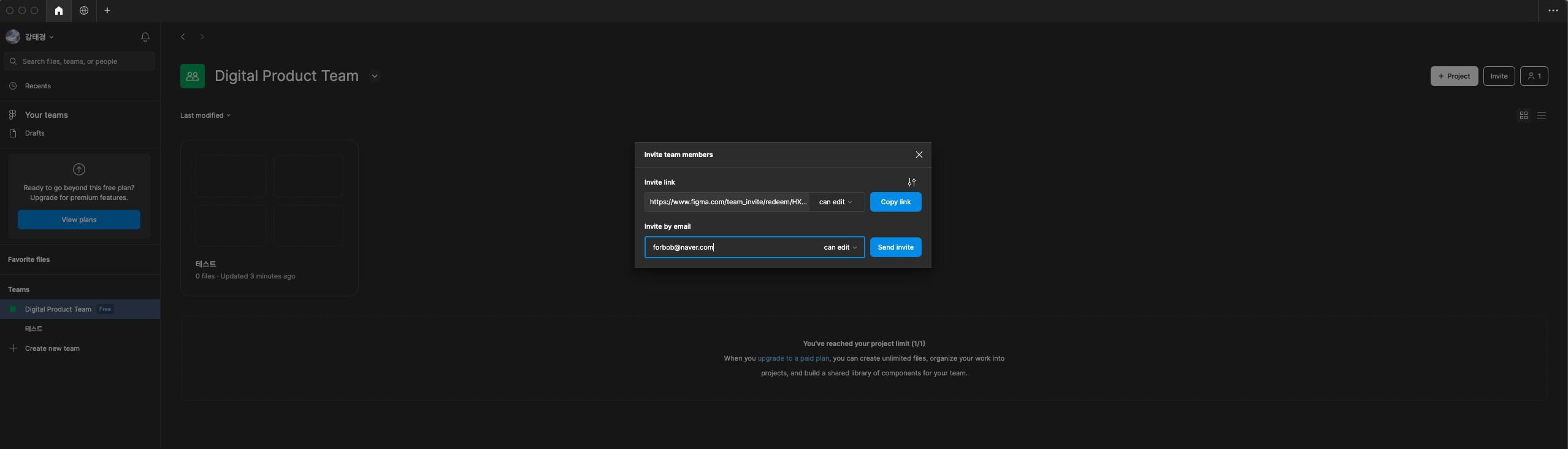The image size is (1568, 449).
Task: Open the Community globe tab
Action: (84, 10)
